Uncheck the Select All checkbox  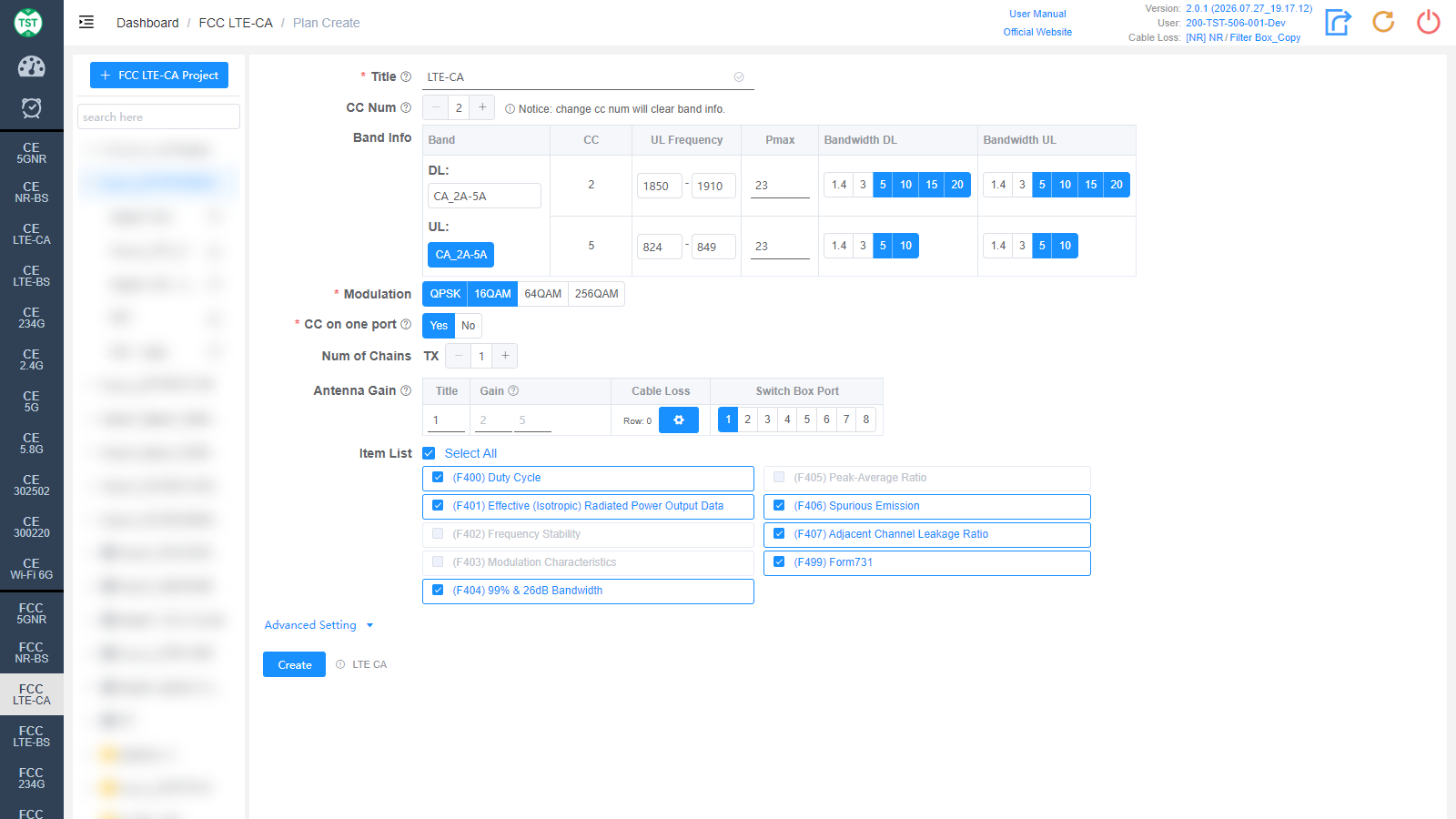point(429,453)
